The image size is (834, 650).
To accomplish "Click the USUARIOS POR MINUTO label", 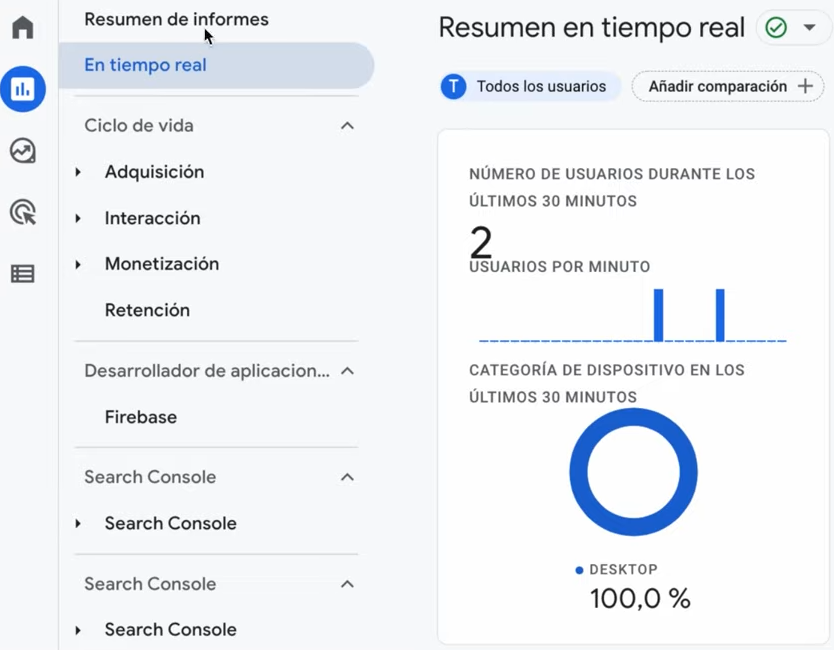I will click(x=560, y=266).
